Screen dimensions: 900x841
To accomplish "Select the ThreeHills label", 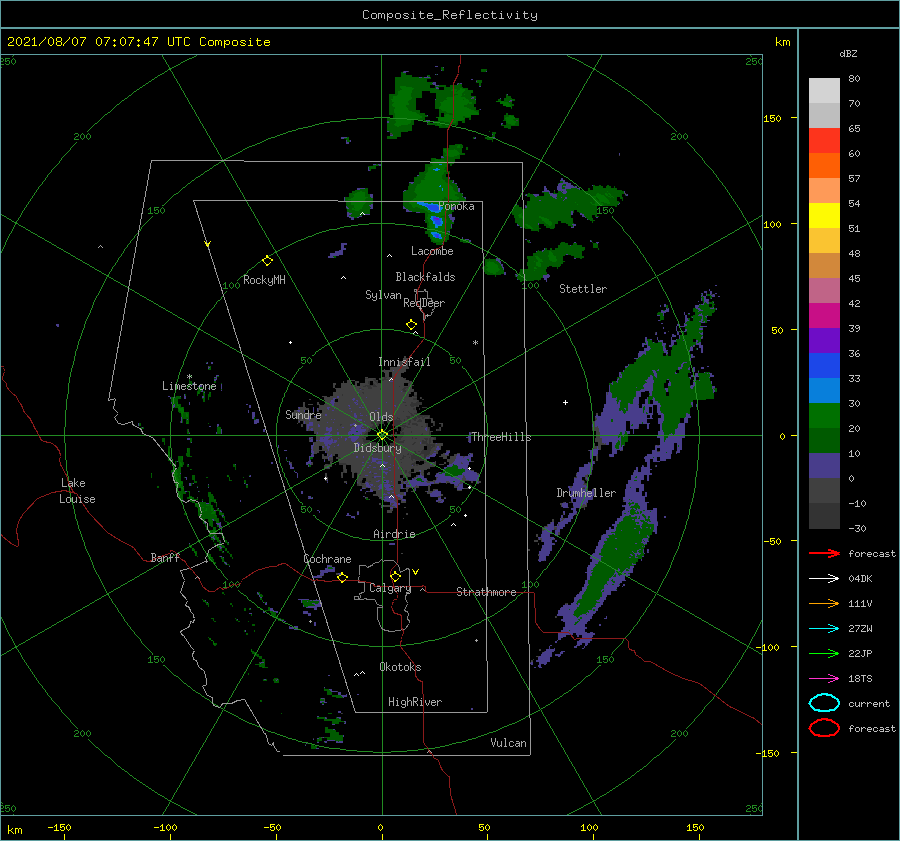I will tap(501, 437).
